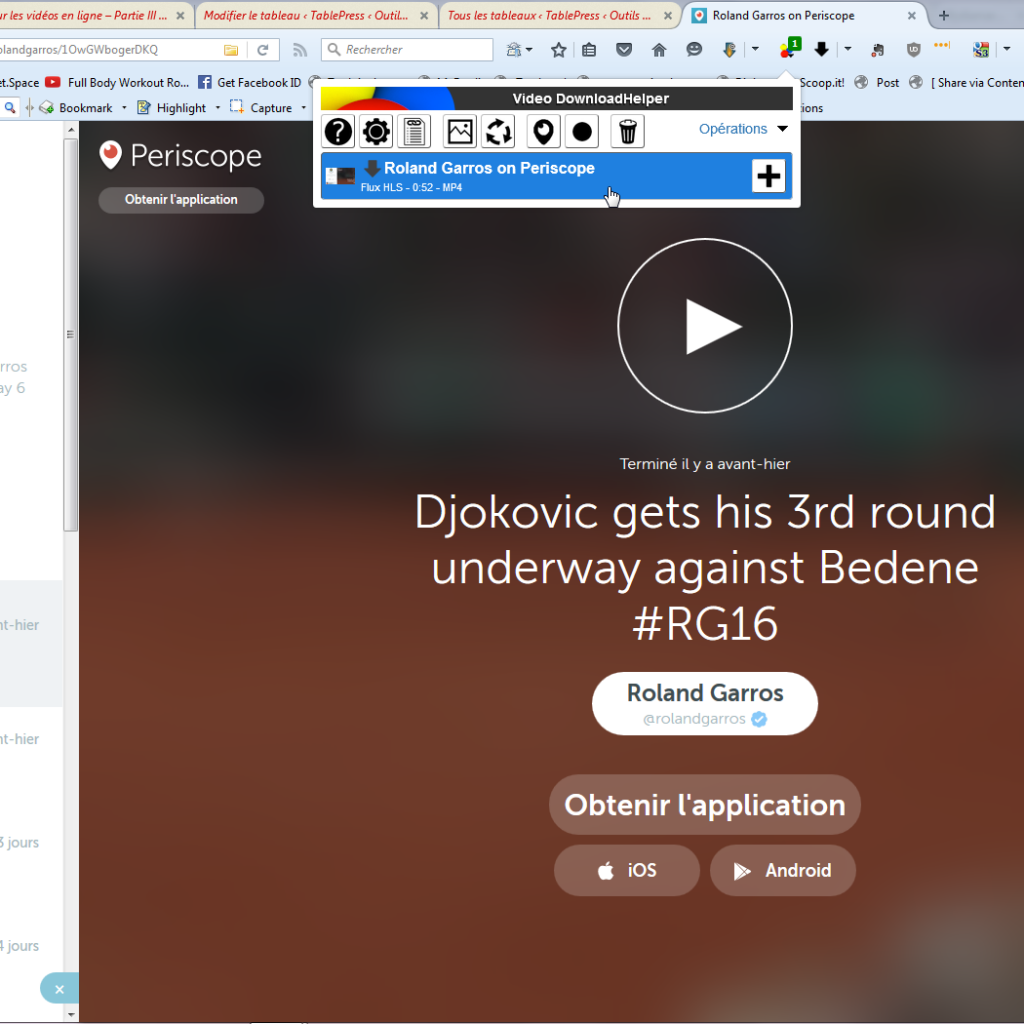This screenshot has height=1024, width=1024.
Task: Click the orange down-arrow extension icon left of DownloadHelper
Action: [729, 50]
